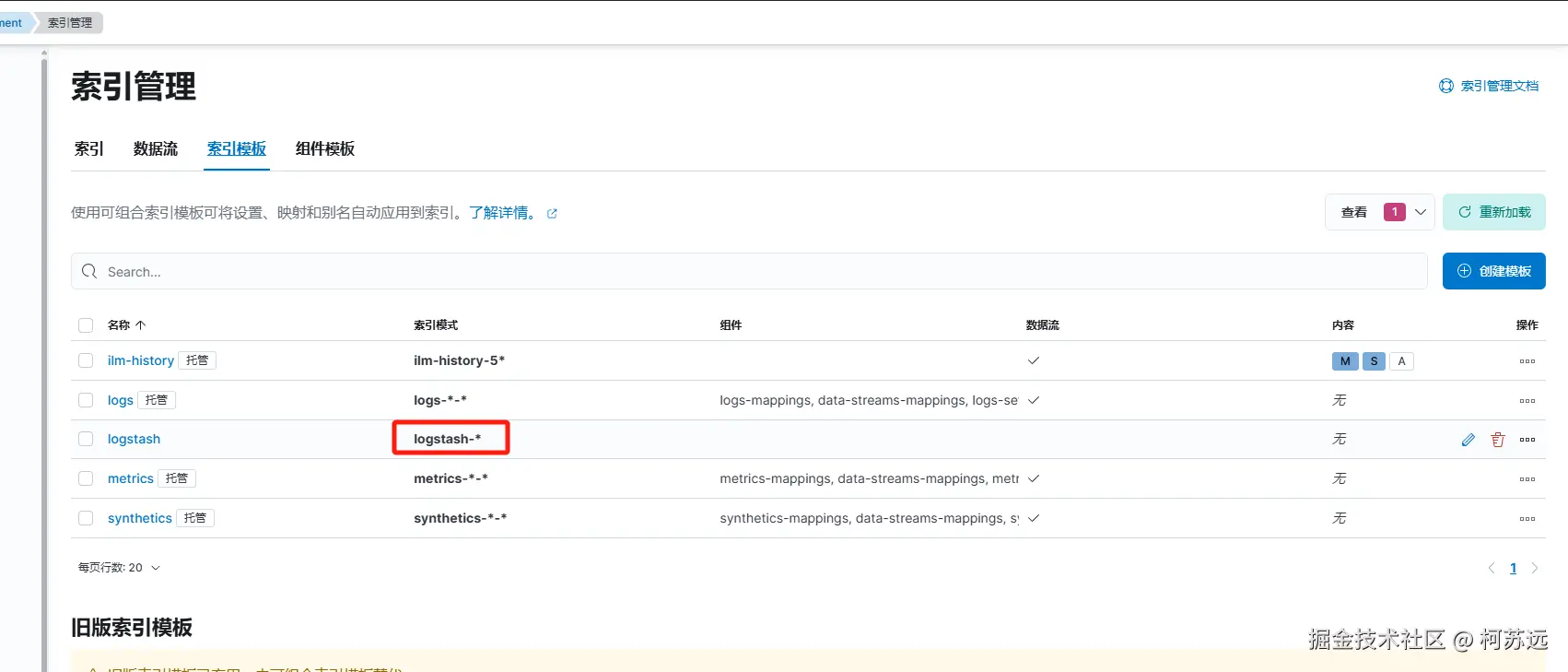The width and height of the screenshot is (1568, 672).
Task: Click the logs-mappings components cell
Action: (869, 400)
